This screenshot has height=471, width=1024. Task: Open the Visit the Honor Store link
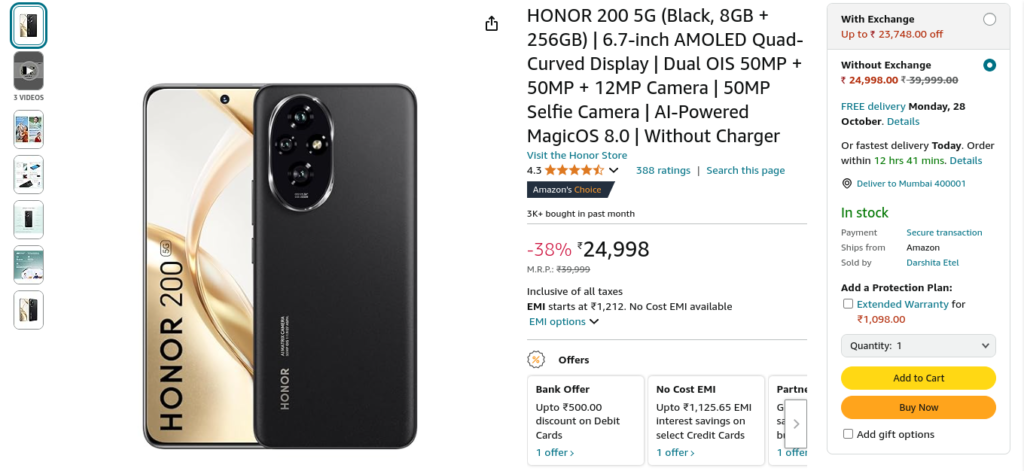click(x=577, y=155)
